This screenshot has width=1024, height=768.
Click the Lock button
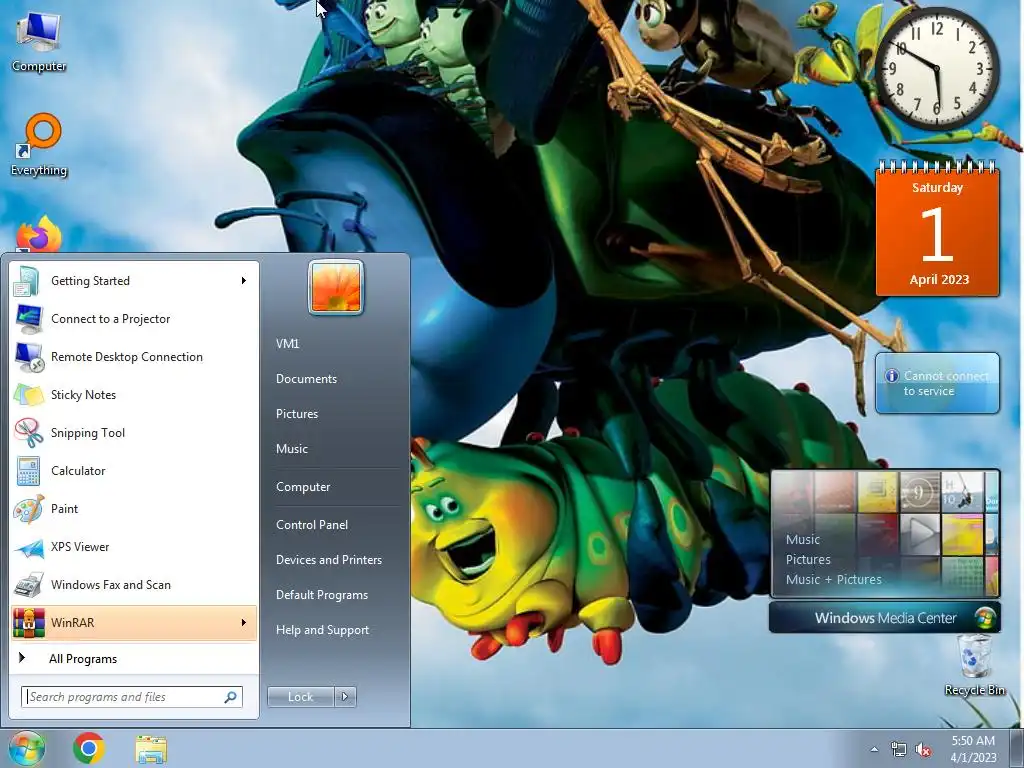click(x=301, y=697)
